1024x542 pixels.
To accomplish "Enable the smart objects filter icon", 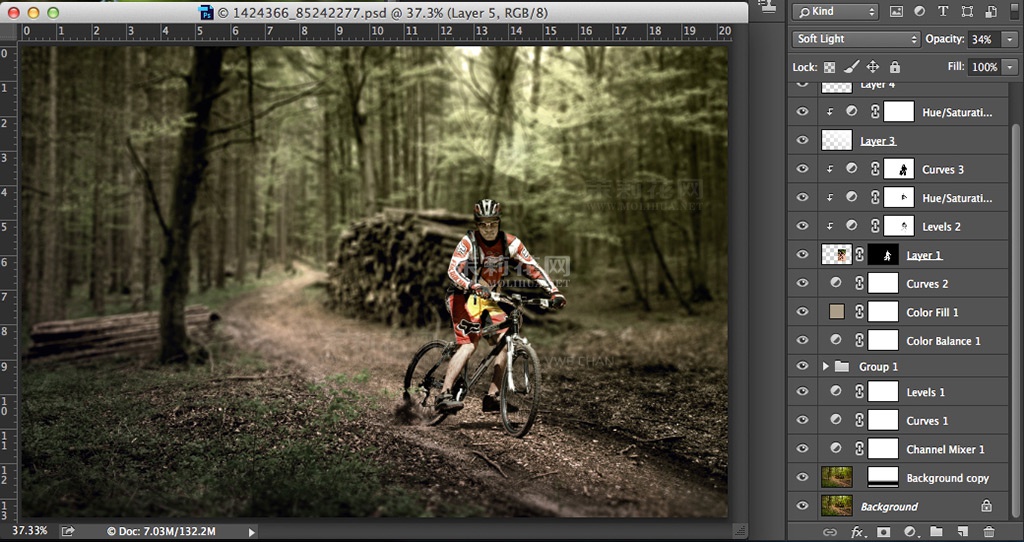I will [991, 11].
